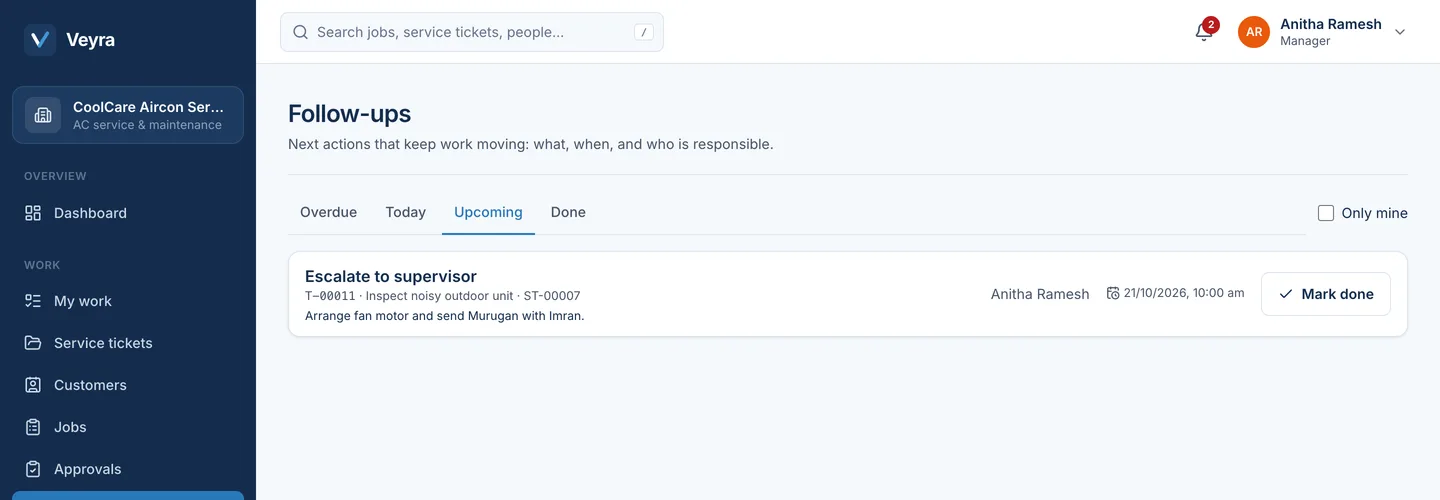
Task: Click the Follow-ups page heading
Action: click(x=349, y=114)
